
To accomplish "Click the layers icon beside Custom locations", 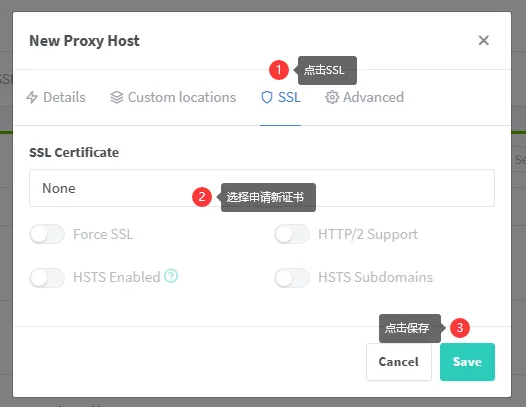I will point(116,97).
